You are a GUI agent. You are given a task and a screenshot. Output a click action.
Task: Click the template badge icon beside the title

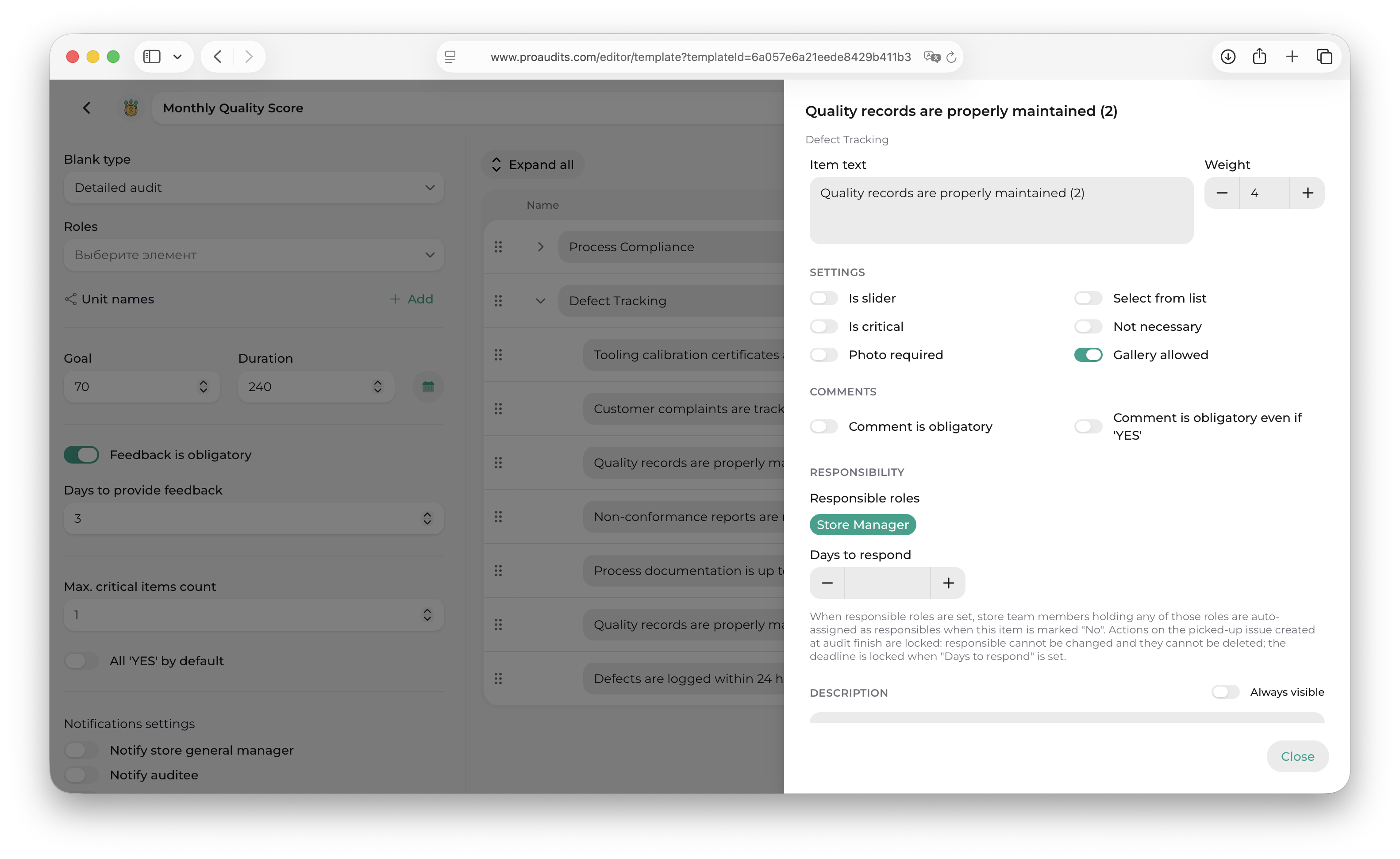coord(131,108)
